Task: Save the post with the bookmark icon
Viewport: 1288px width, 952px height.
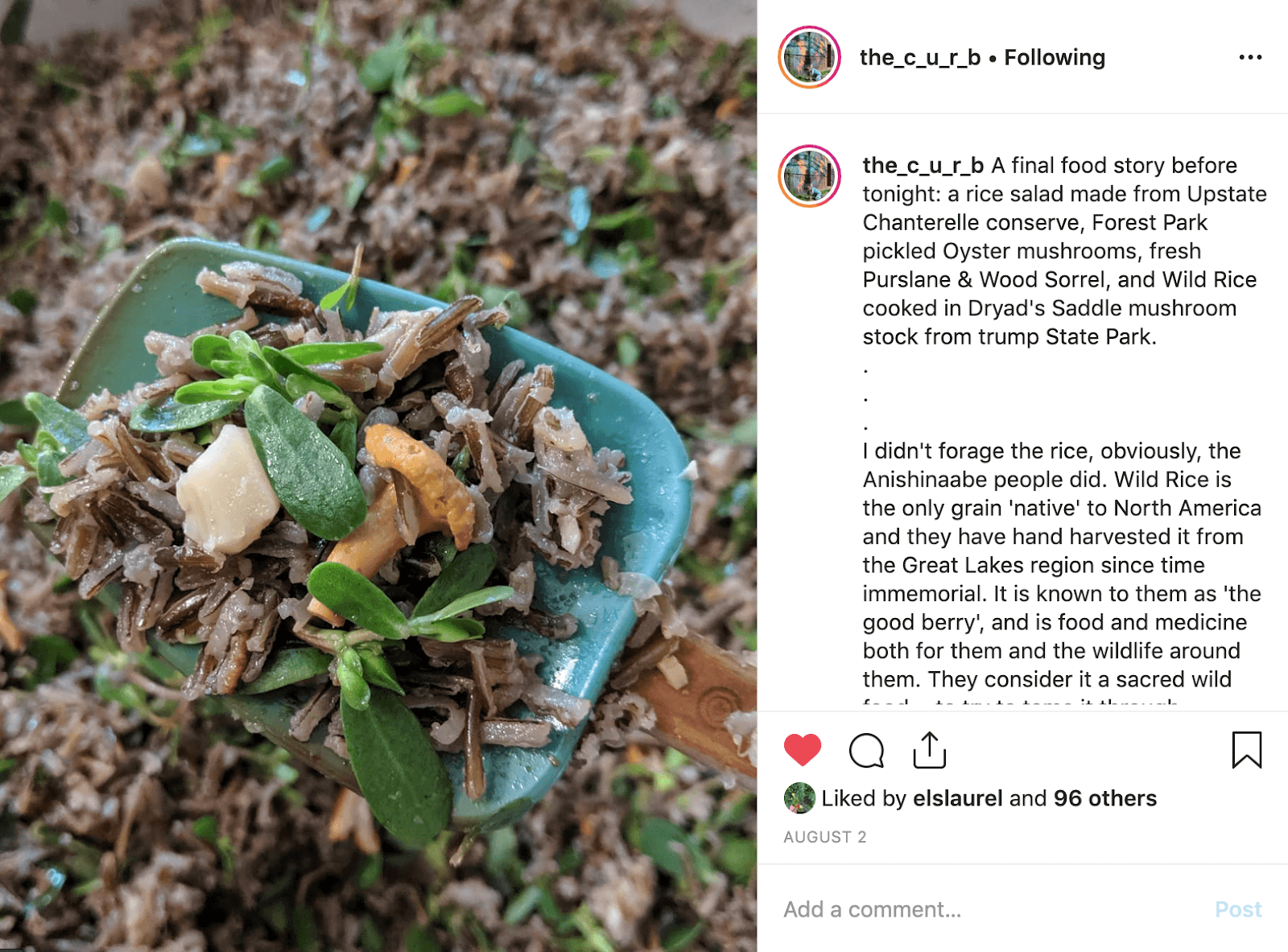Action: tap(1246, 749)
